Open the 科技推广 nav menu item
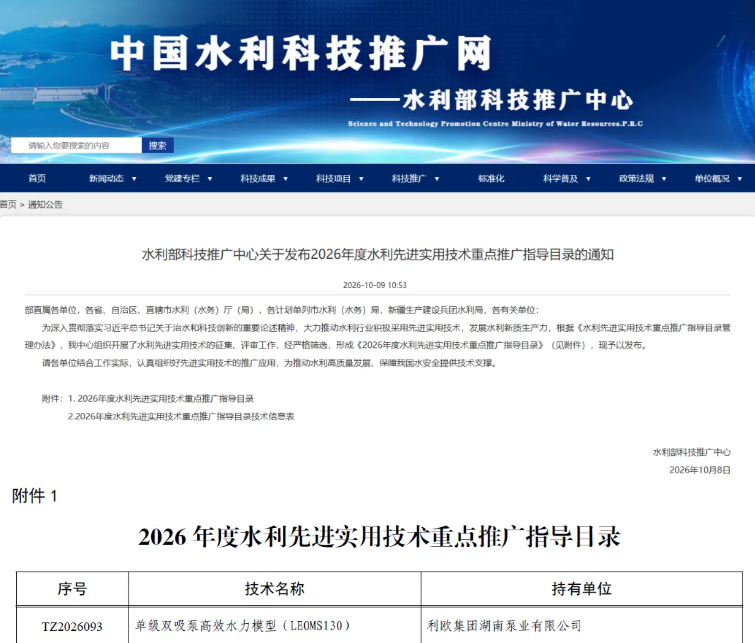This screenshot has width=755, height=643. coord(409,179)
